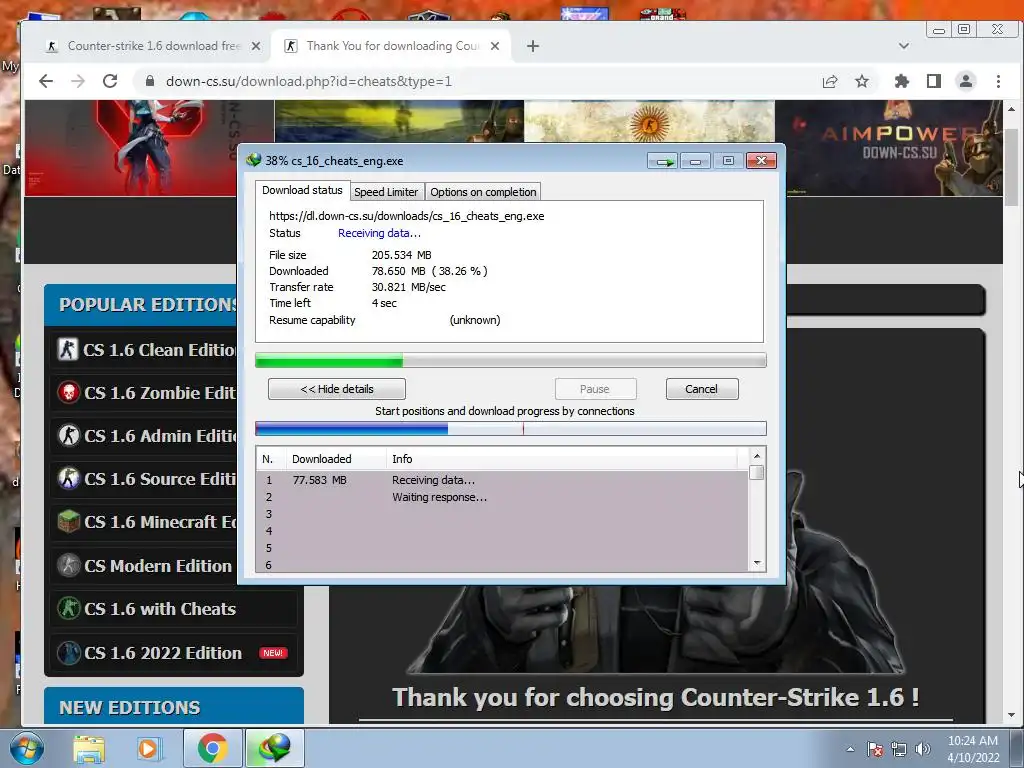Show hidden system tray icons arrow
Screen dimensions: 1024x768
click(x=850, y=749)
